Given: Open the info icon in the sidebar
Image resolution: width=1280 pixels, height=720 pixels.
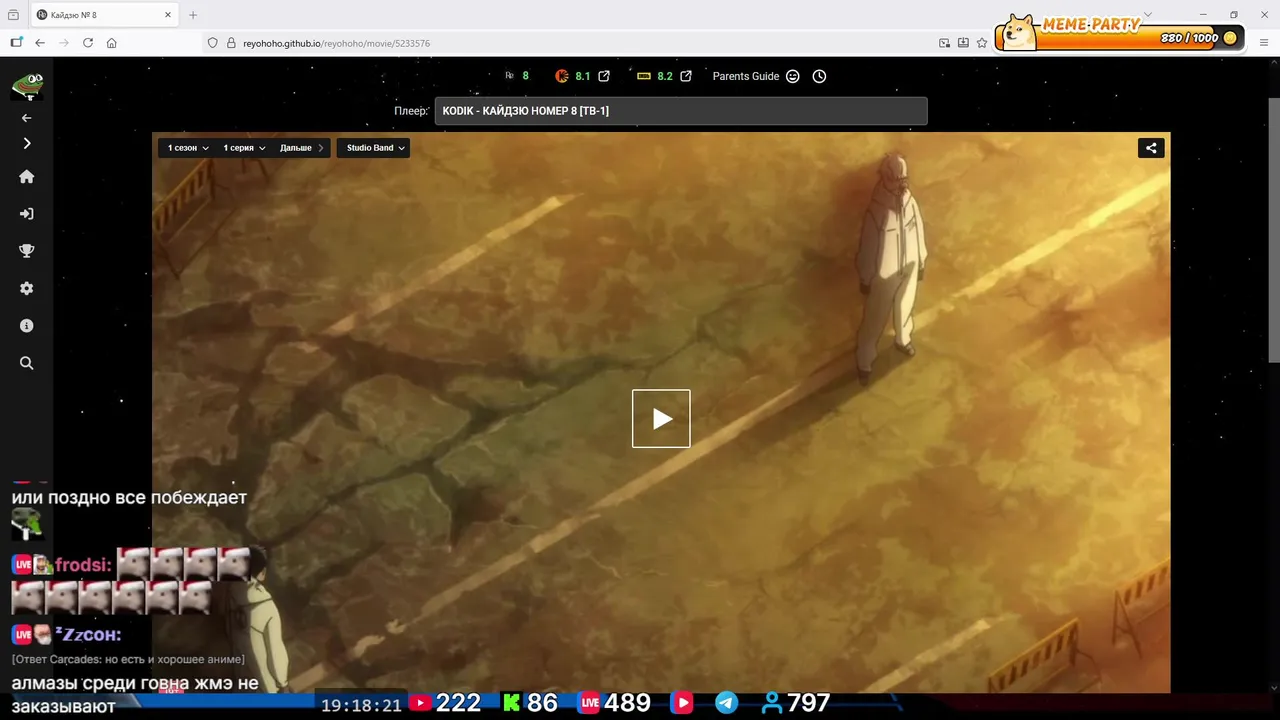Looking at the screenshot, I should (x=27, y=326).
